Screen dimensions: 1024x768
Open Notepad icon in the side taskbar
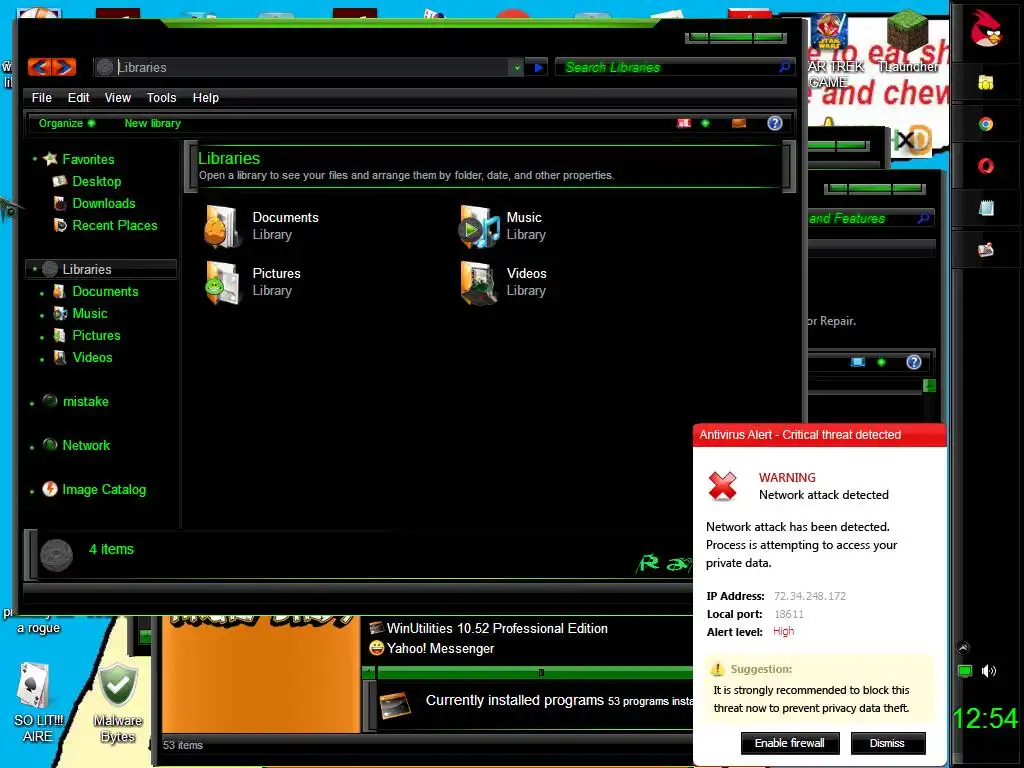(986, 208)
